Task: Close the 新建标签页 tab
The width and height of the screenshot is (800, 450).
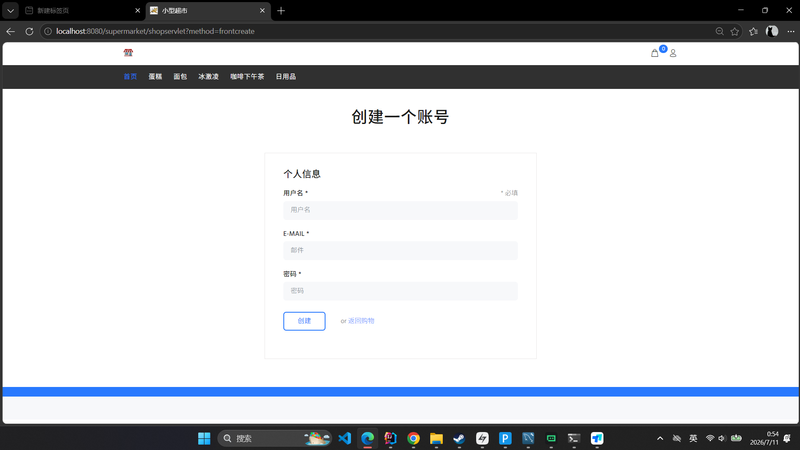Action: pos(137,11)
